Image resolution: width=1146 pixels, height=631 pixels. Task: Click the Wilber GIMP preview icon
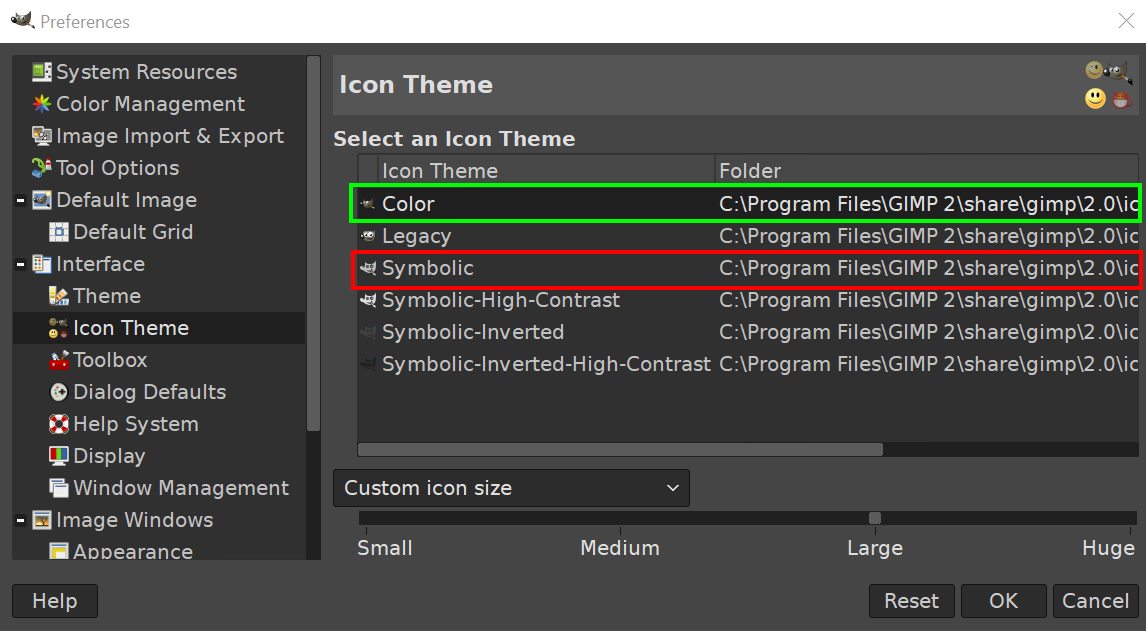(1117, 71)
